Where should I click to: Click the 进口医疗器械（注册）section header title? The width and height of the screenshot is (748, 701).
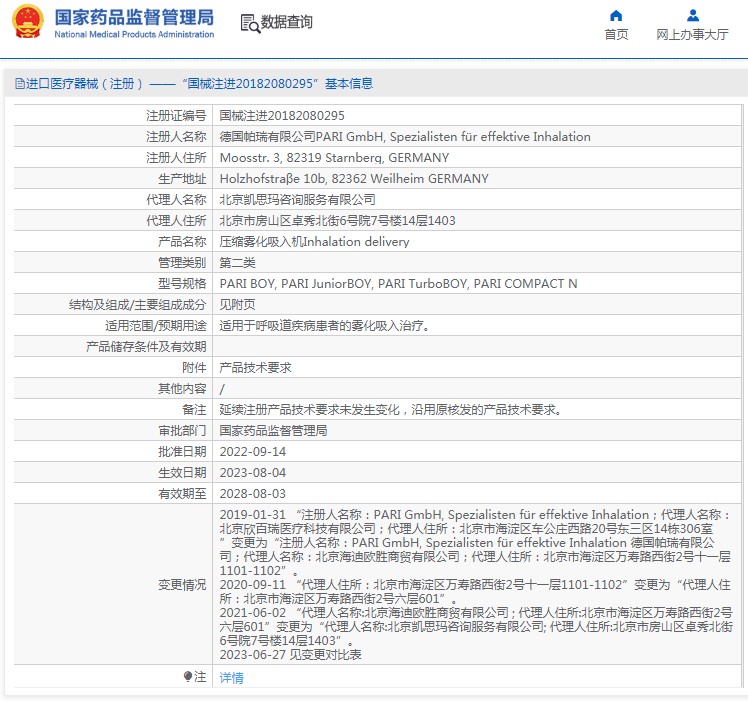[85, 84]
